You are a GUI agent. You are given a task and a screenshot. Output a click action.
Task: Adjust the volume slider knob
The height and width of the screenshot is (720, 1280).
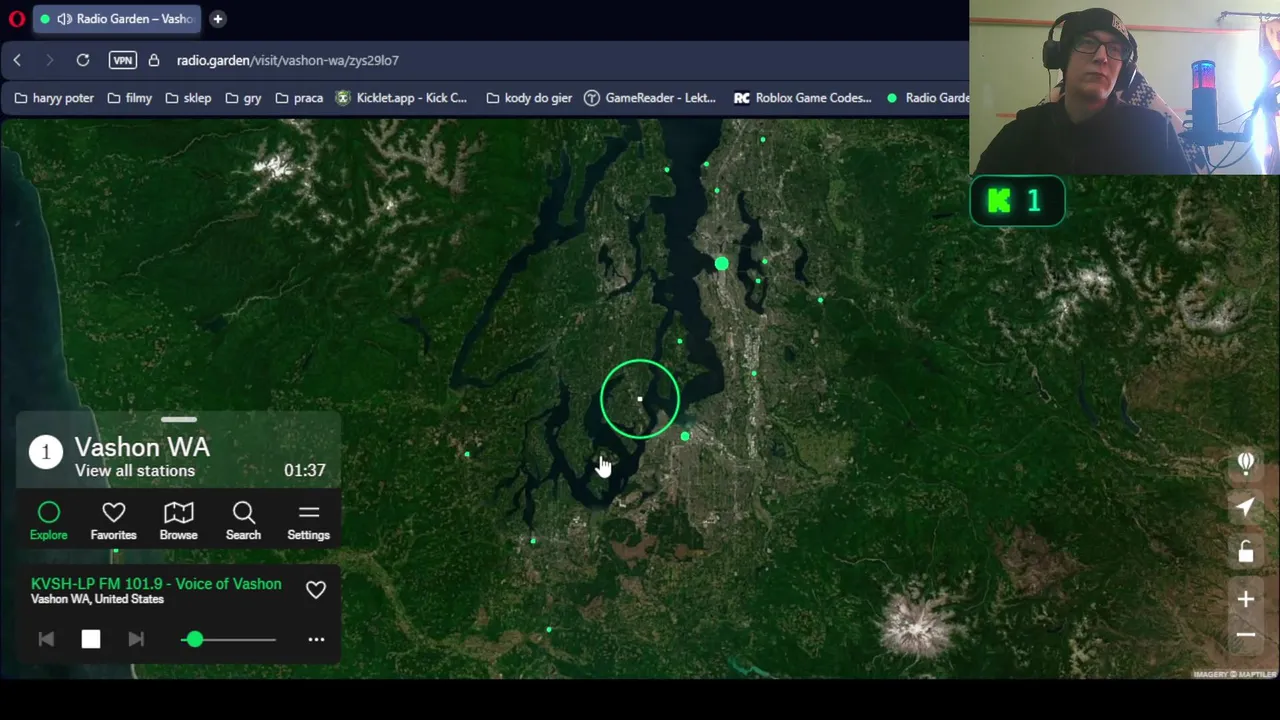point(195,639)
